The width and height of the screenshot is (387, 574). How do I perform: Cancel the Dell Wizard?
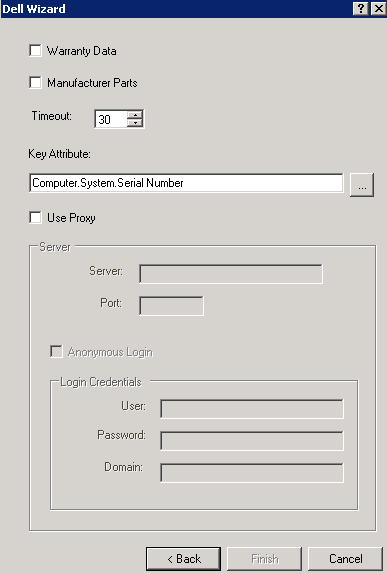345,559
